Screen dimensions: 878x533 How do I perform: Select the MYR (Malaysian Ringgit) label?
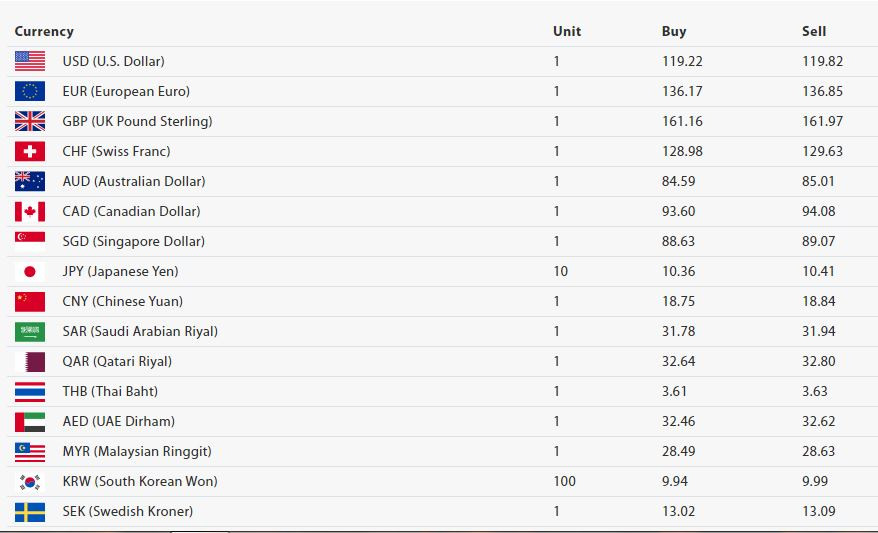(x=137, y=451)
